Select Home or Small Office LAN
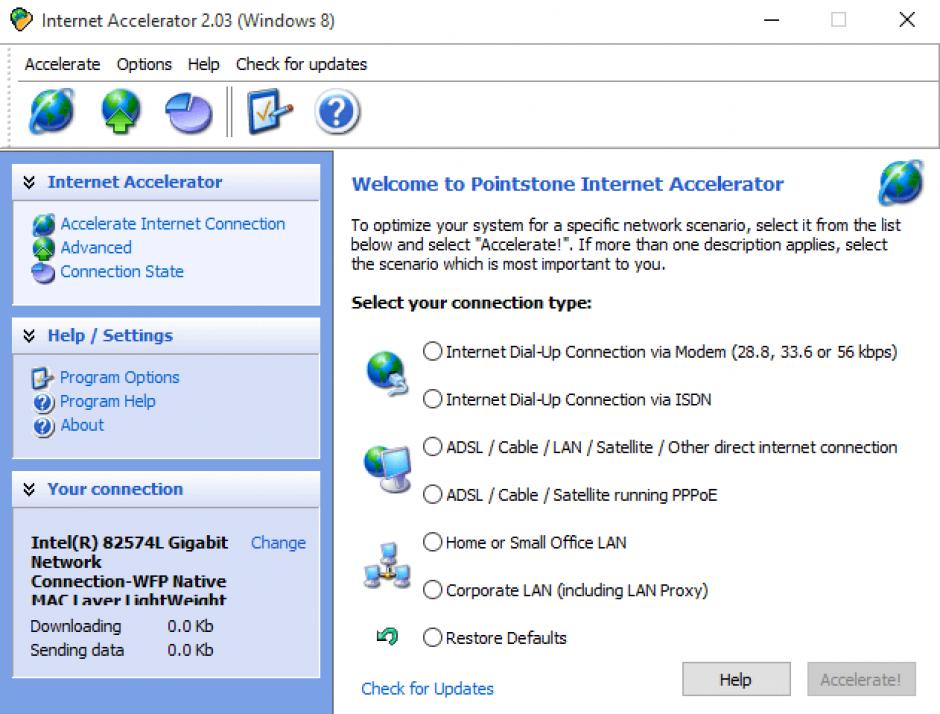Image resolution: width=940 pixels, height=714 pixels. pyautogui.click(x=525, y=542)
